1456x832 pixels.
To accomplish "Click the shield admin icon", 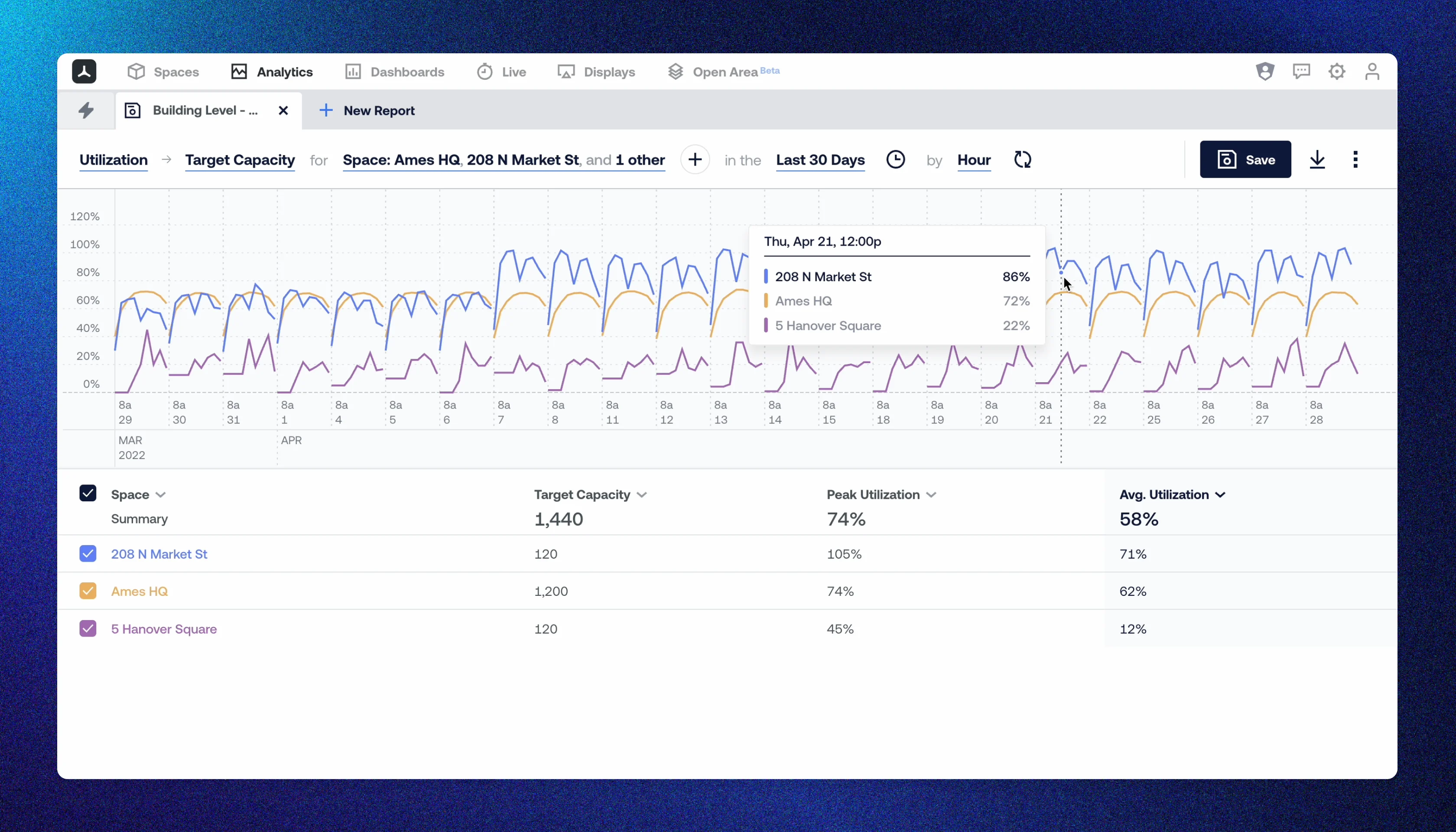I will [x=1265, y=71].
